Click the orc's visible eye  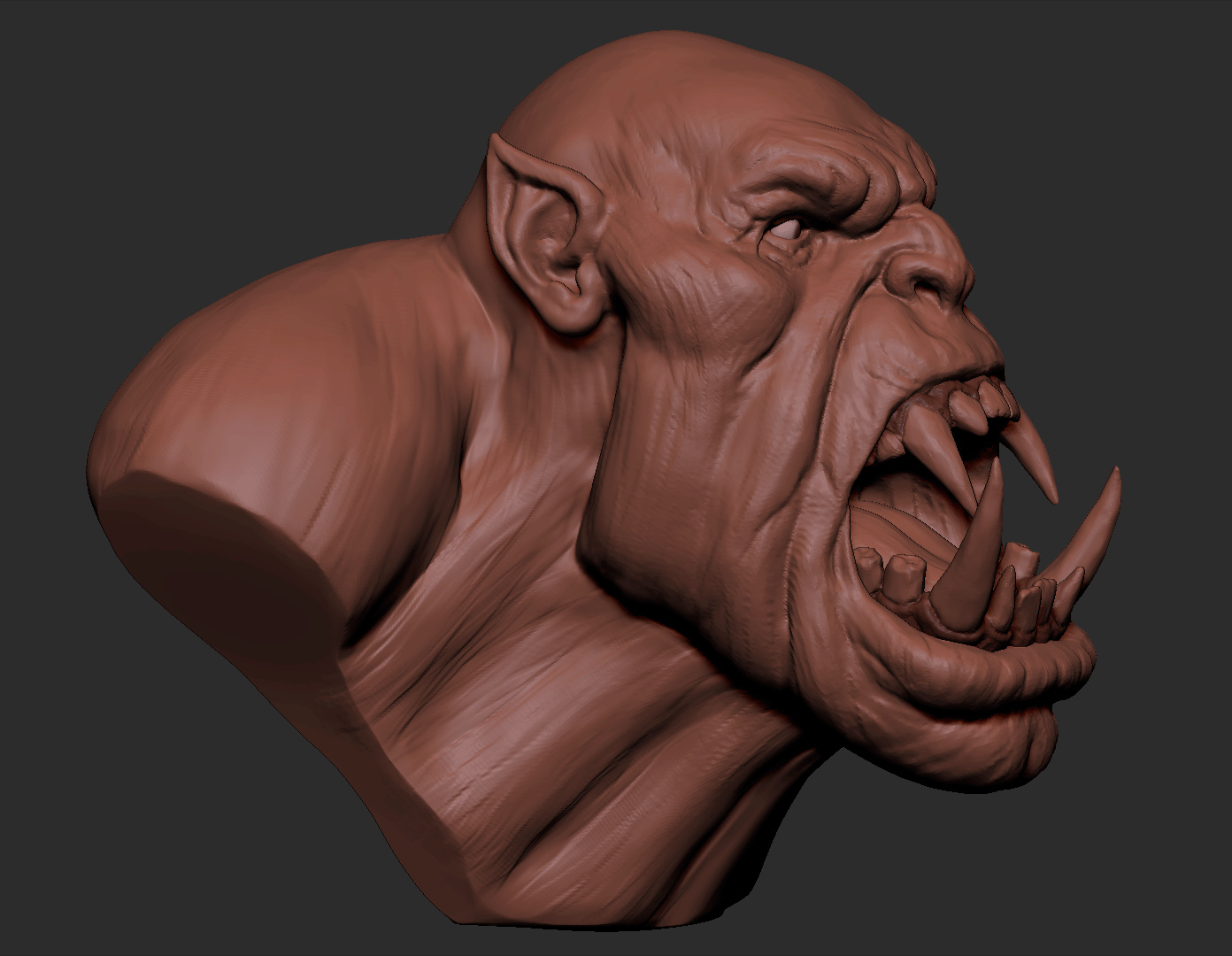[x=784, y=228]
